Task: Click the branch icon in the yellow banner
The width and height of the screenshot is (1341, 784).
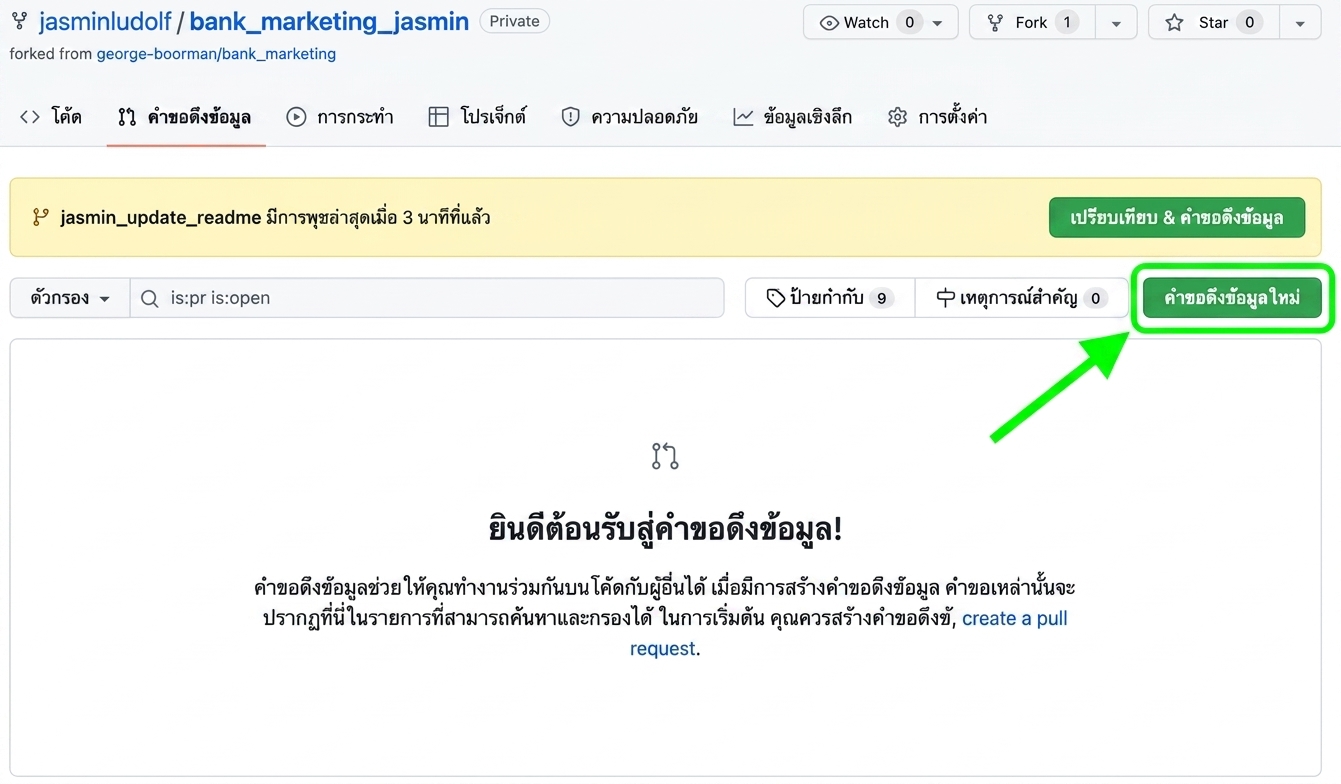Action: coord(41,217)
